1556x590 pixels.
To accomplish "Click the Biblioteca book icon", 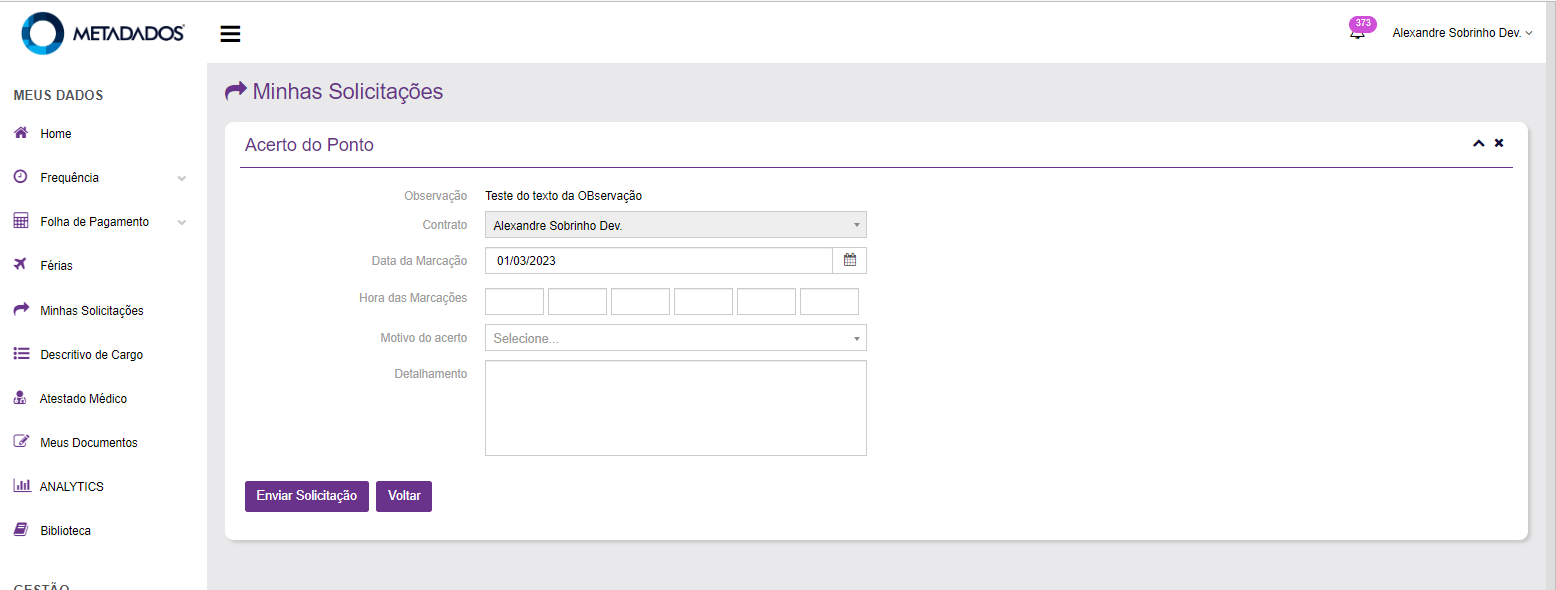I will click(x=20, y=530).
